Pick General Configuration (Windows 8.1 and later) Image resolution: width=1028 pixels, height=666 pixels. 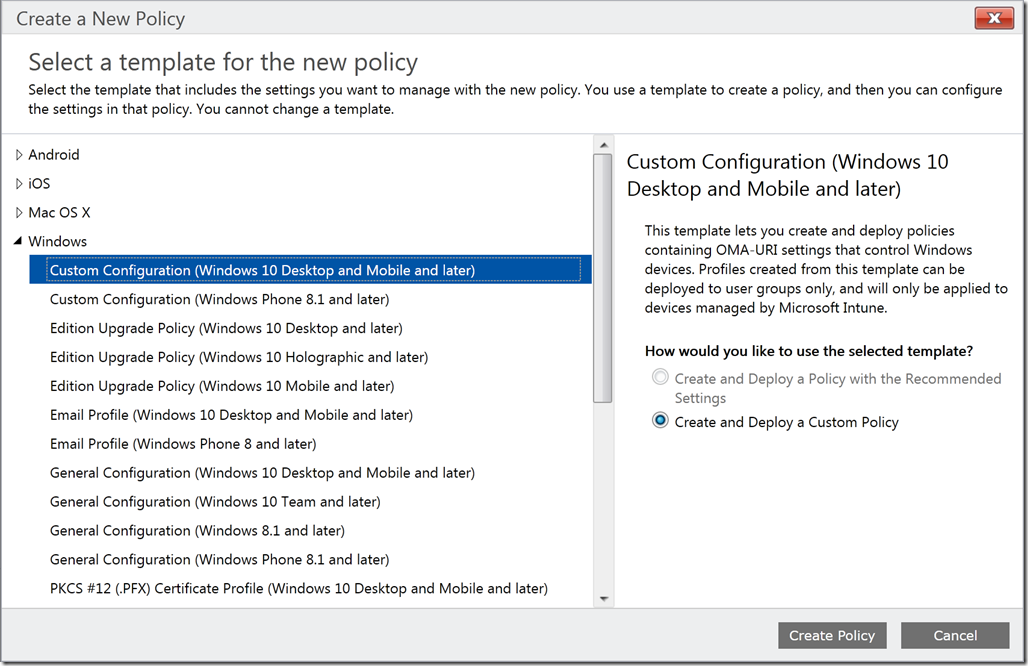click(197, 530)
